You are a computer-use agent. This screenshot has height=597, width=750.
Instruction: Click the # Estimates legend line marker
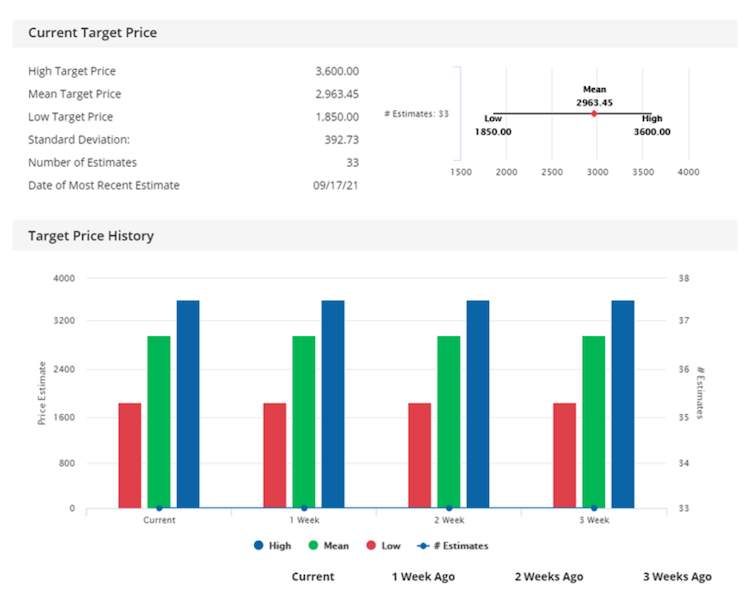tap(422, 546)
